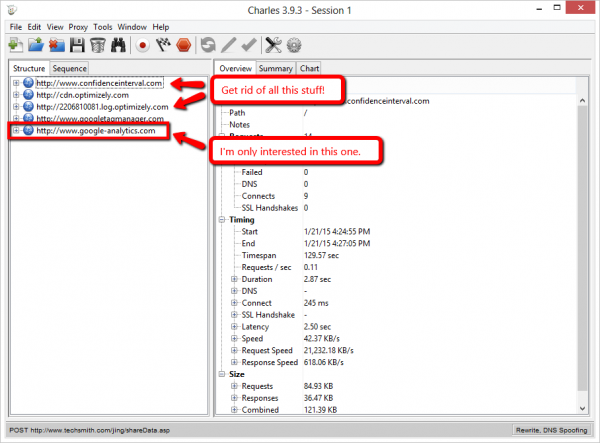Expand the Request Speed row
Screen dimensions: 600x443
pos(234,350)
